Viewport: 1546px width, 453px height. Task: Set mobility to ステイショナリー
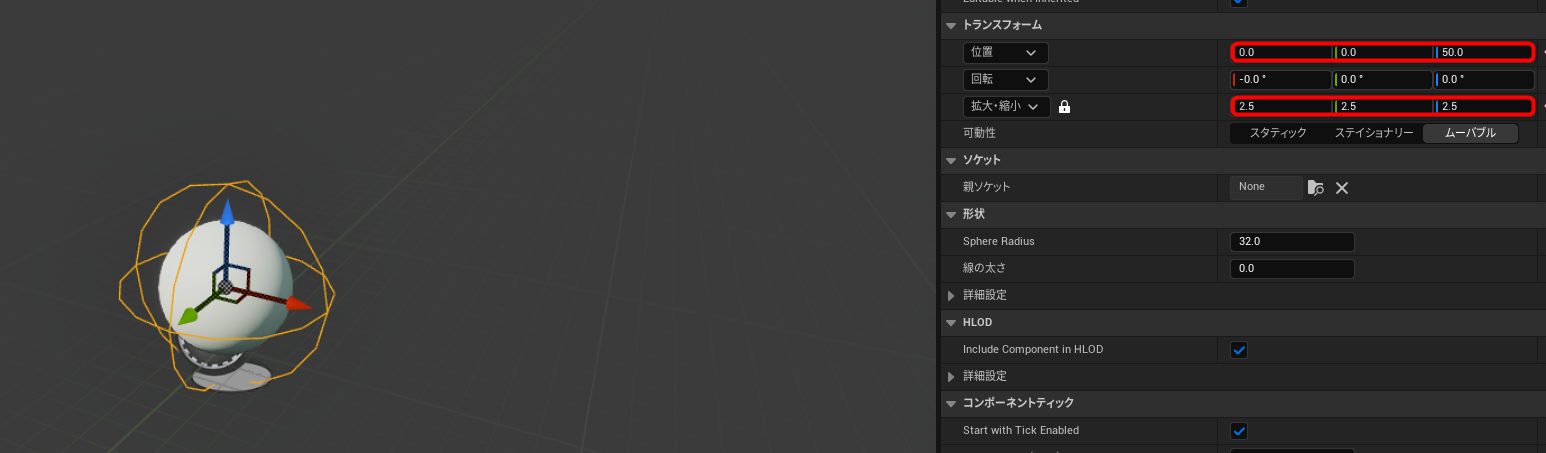pyautogui.click(x=1373, y=133)
